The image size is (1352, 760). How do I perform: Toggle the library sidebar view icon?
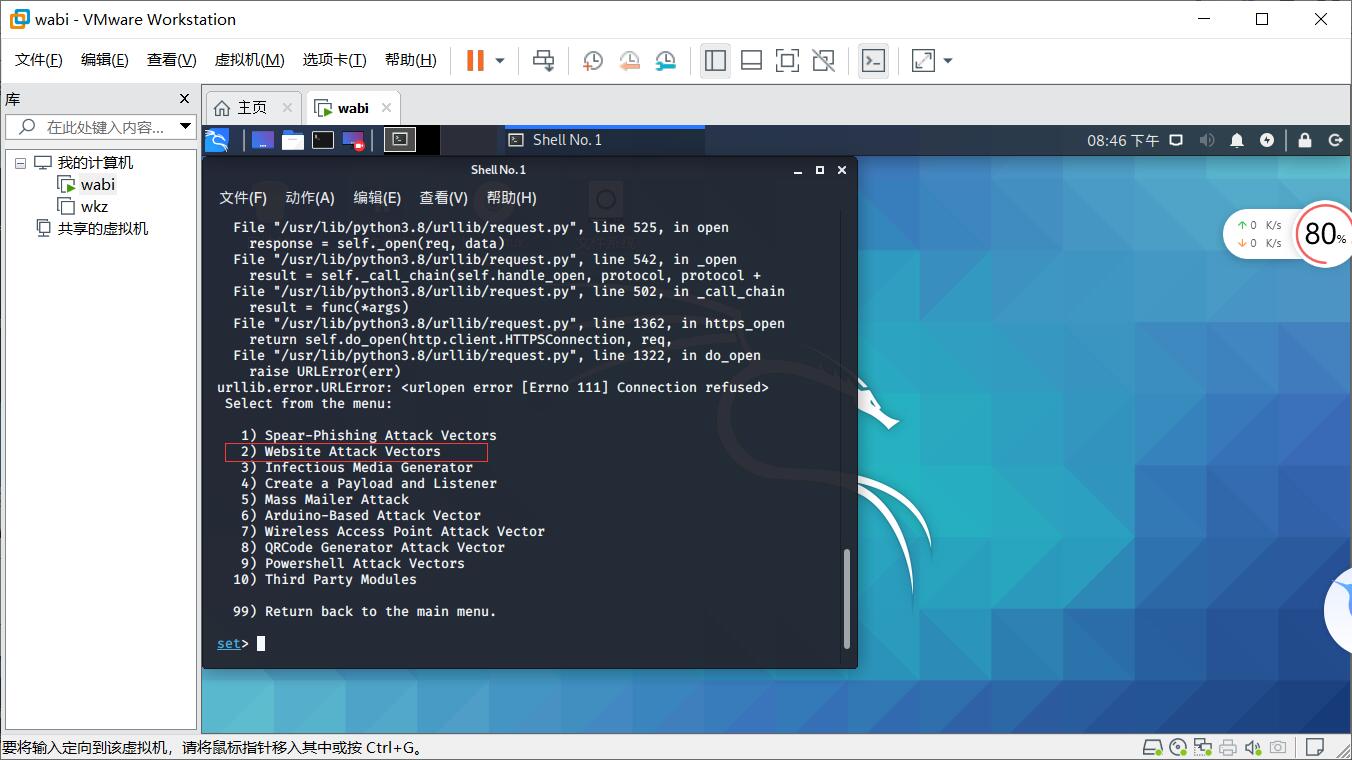715,61
